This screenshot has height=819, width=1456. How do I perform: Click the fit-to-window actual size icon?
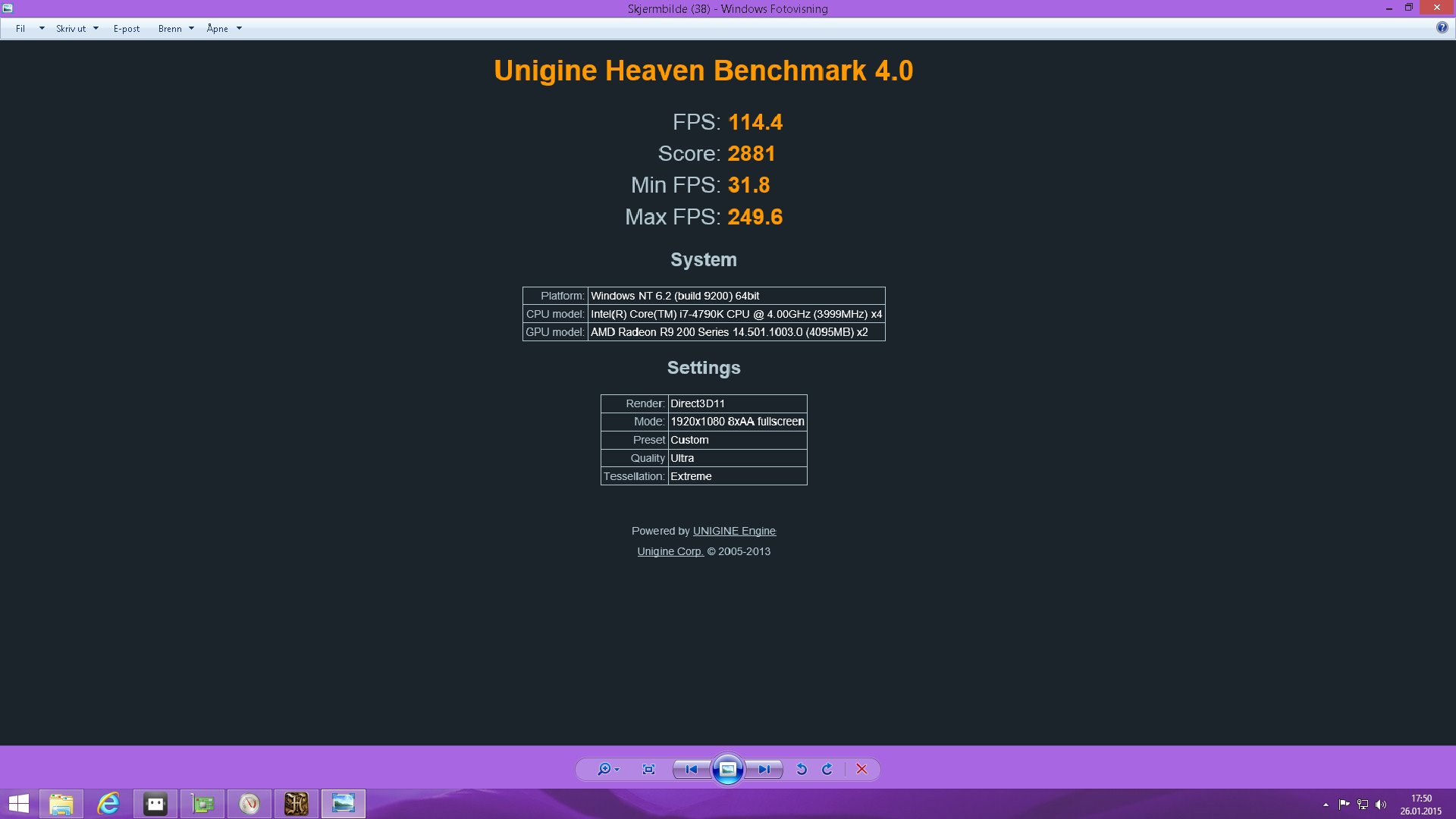coord(648,769)
